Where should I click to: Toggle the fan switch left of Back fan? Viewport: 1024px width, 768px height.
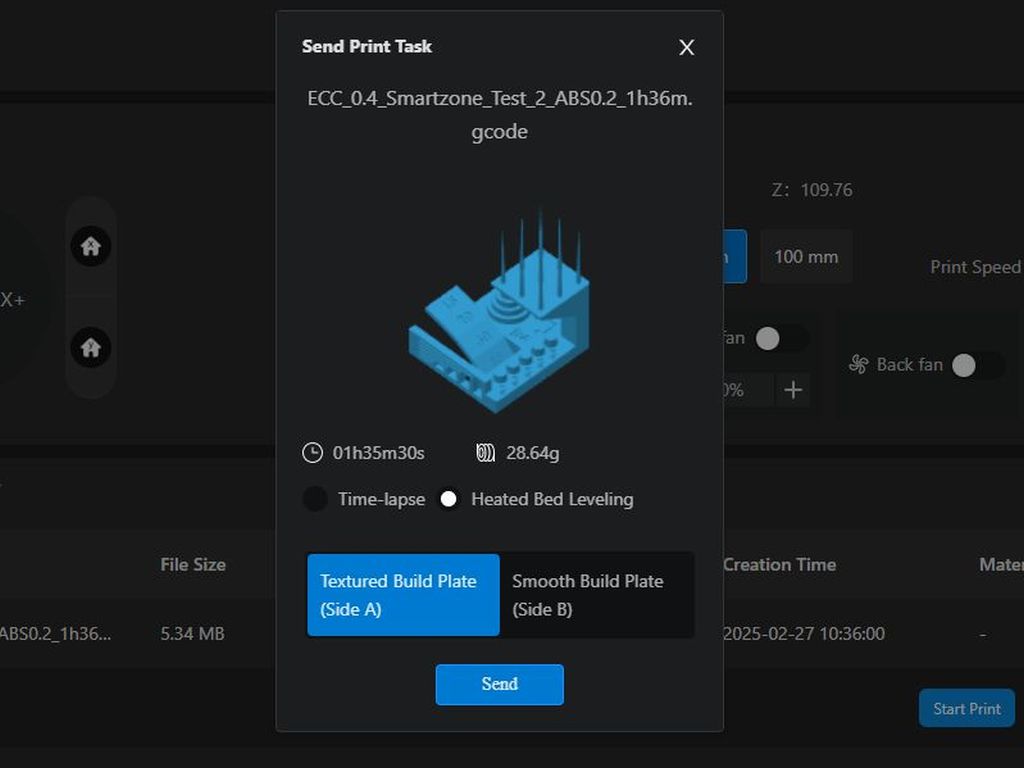click(780, 338)
